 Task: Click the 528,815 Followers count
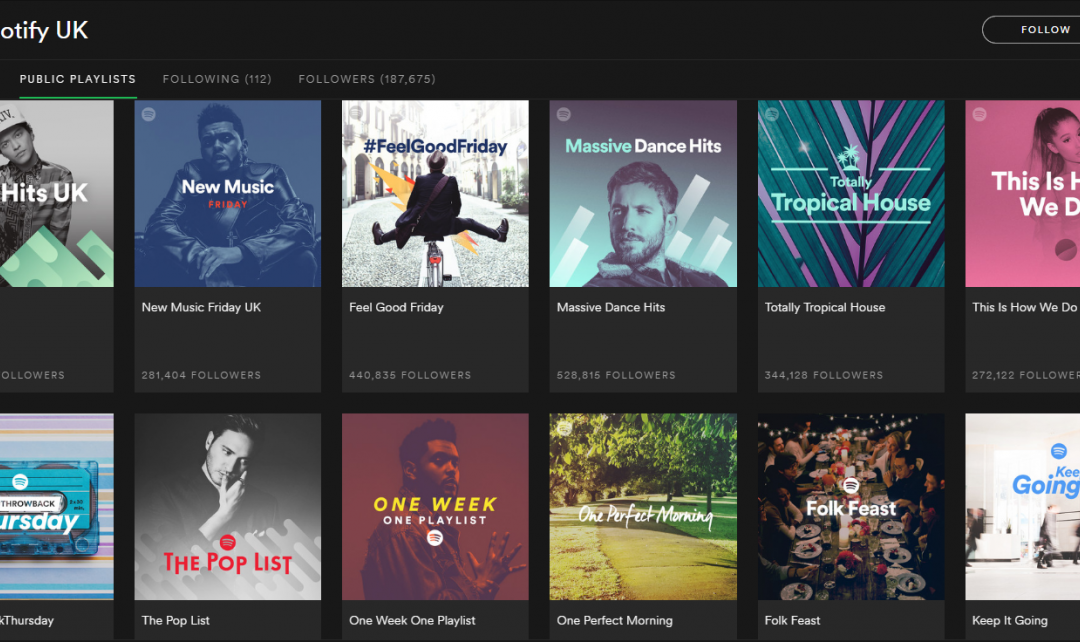[x=616, y=375]
